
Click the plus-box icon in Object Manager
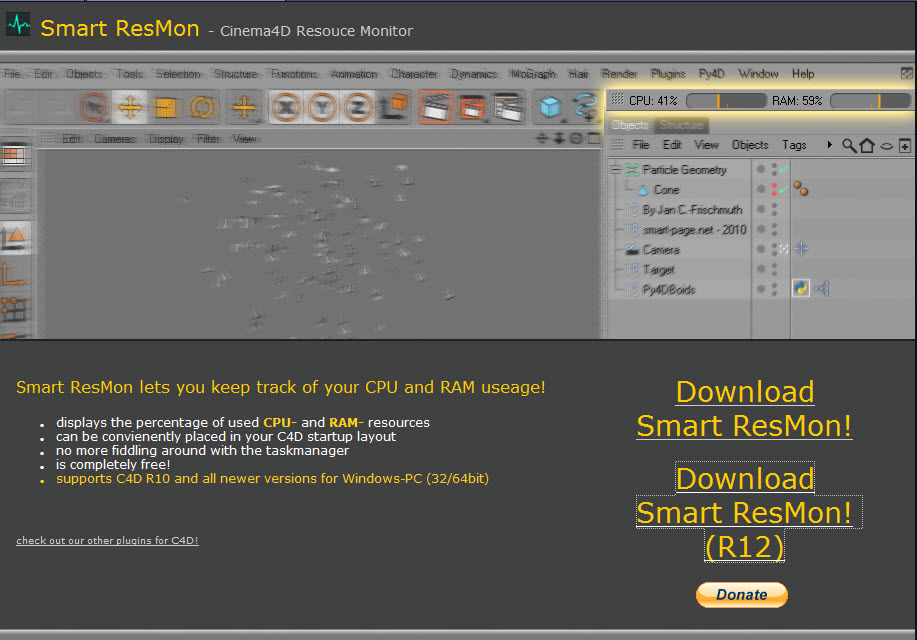(905, 146)
